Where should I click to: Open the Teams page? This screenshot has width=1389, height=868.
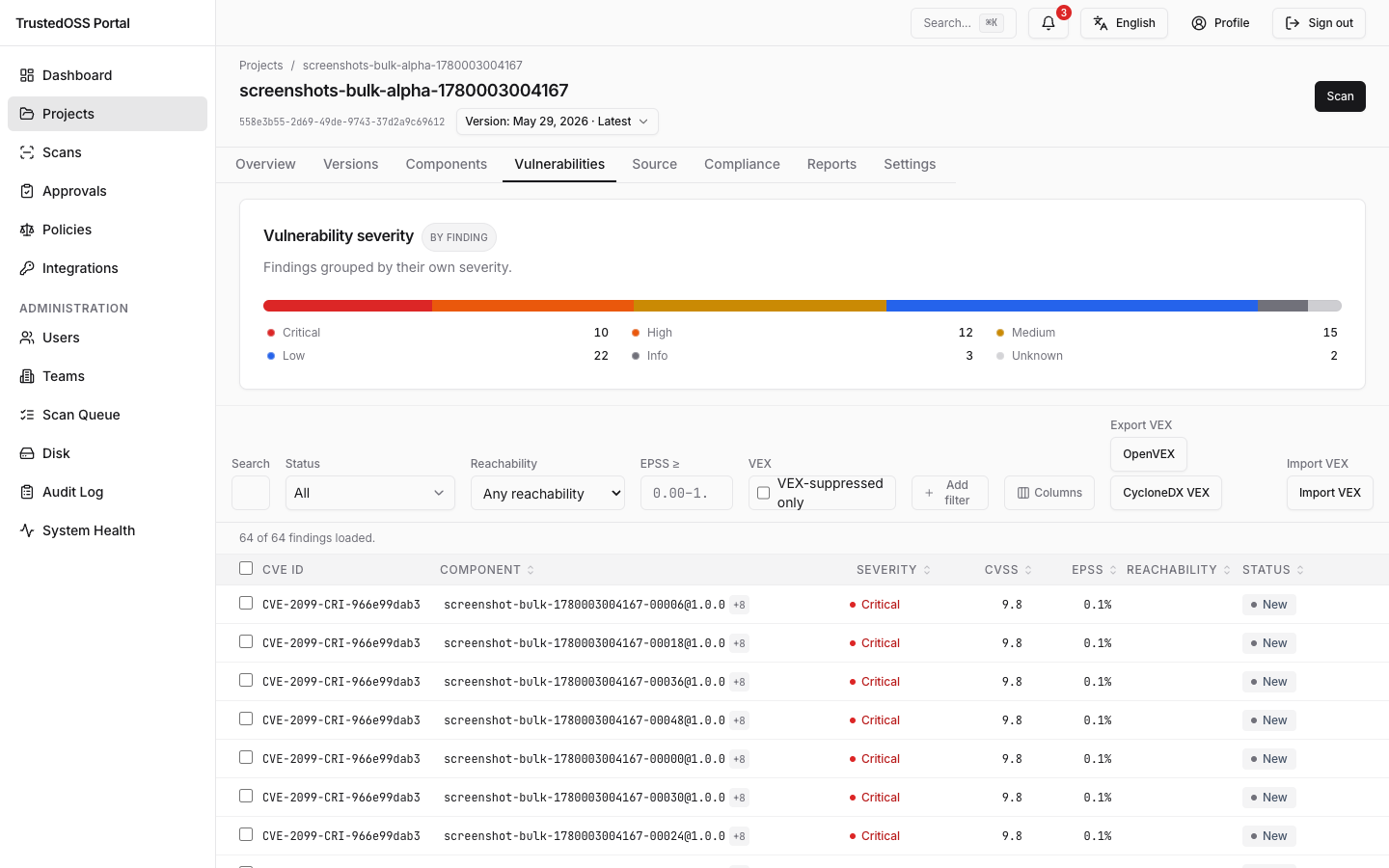coord(107,376)
